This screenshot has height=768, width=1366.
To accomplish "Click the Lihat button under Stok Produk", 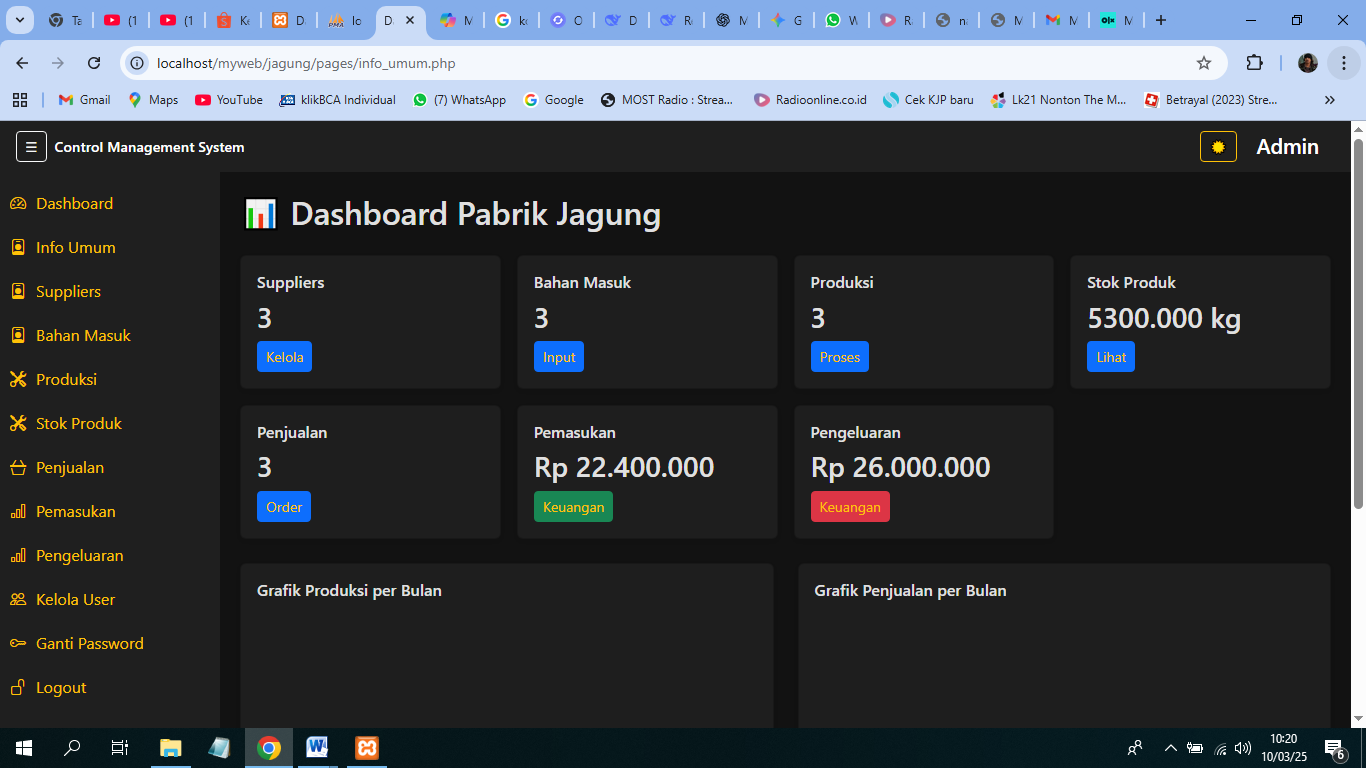I will [1110, 357].
